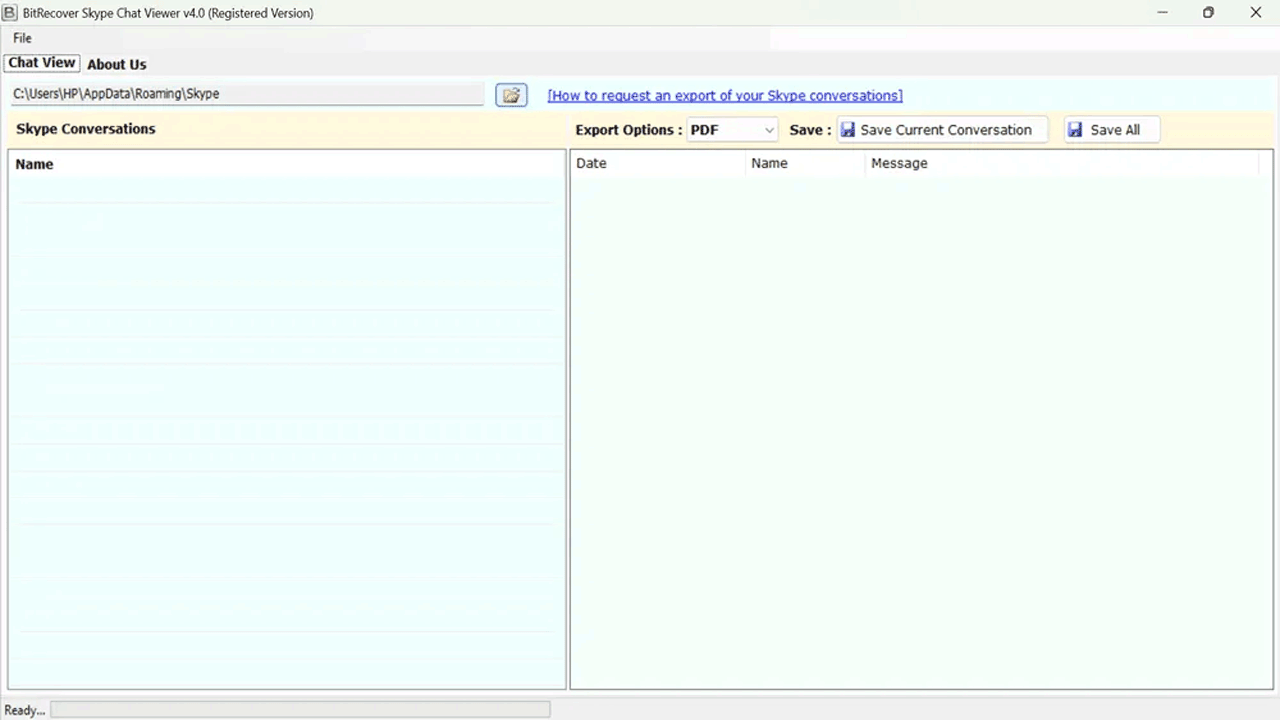Minimize the BitRecover window
This screenshot has height=720, width=1280.
pos(1162,13)
